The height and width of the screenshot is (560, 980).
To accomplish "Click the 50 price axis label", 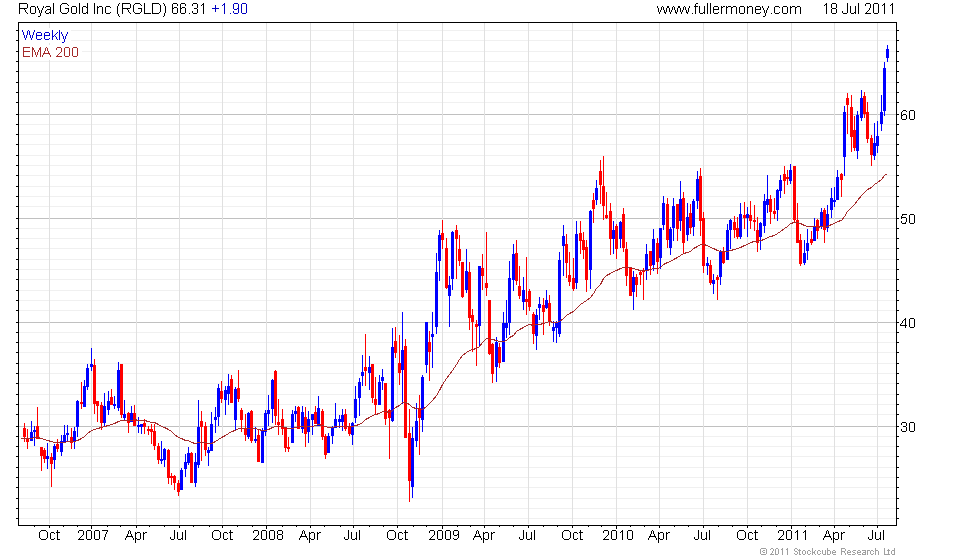I will click(x=908, y=219).
